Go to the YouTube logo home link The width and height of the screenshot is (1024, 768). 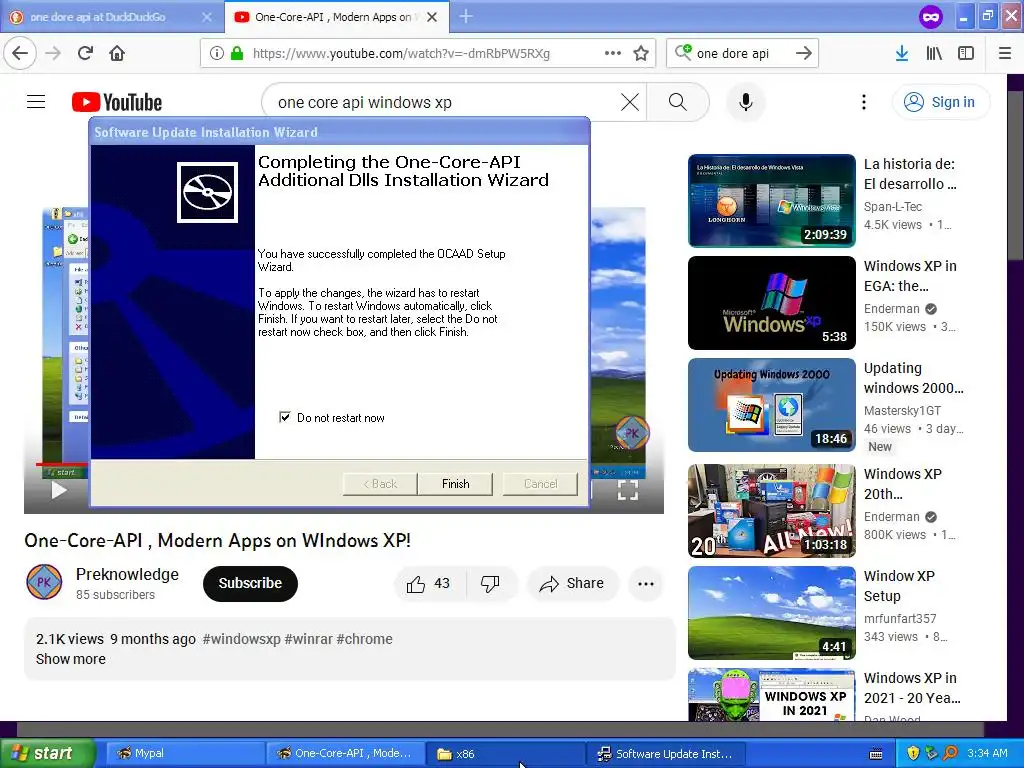tap(116, 102)
